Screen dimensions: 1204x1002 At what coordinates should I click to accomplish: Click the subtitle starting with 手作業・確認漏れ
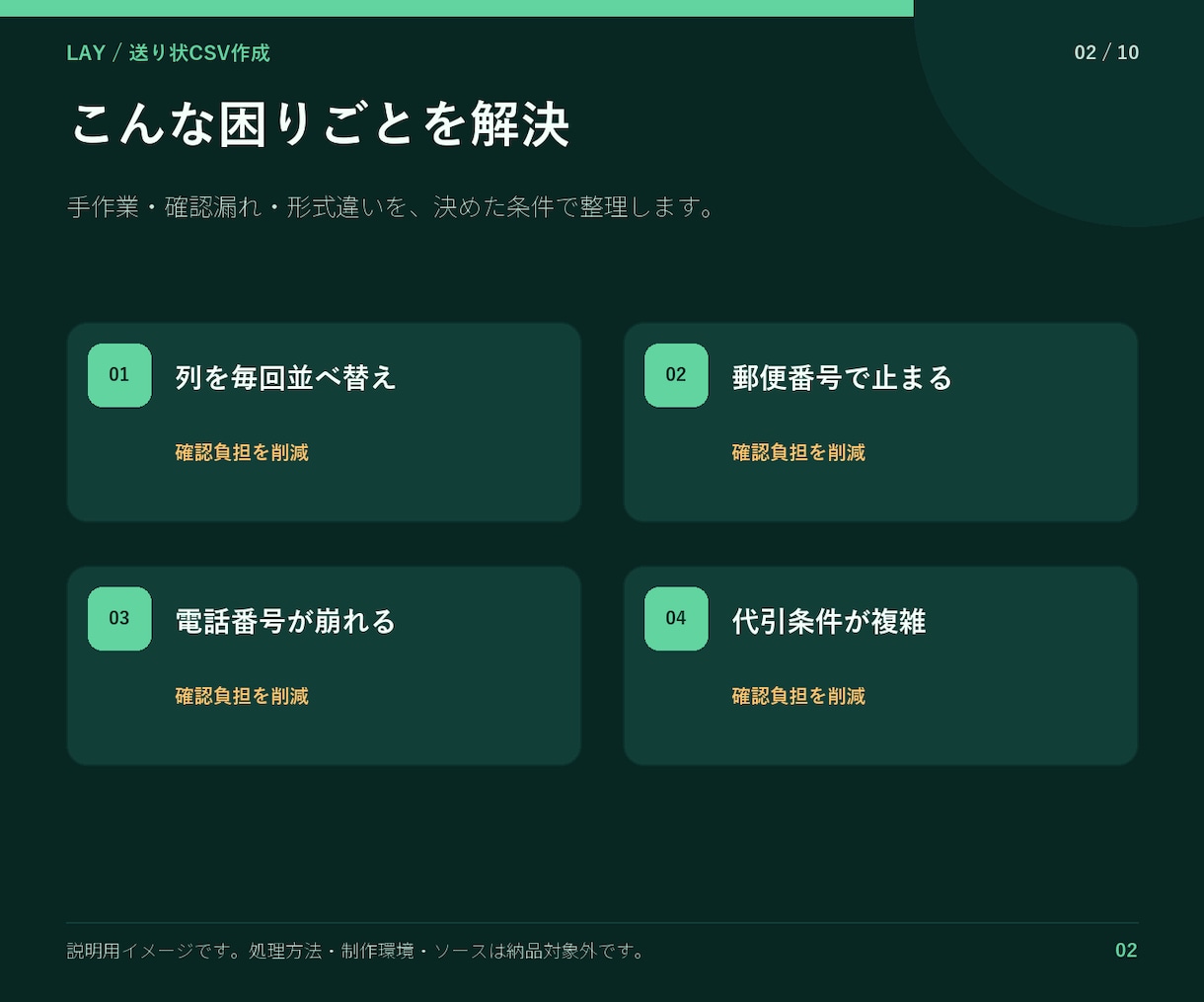(x=392, y=207)
